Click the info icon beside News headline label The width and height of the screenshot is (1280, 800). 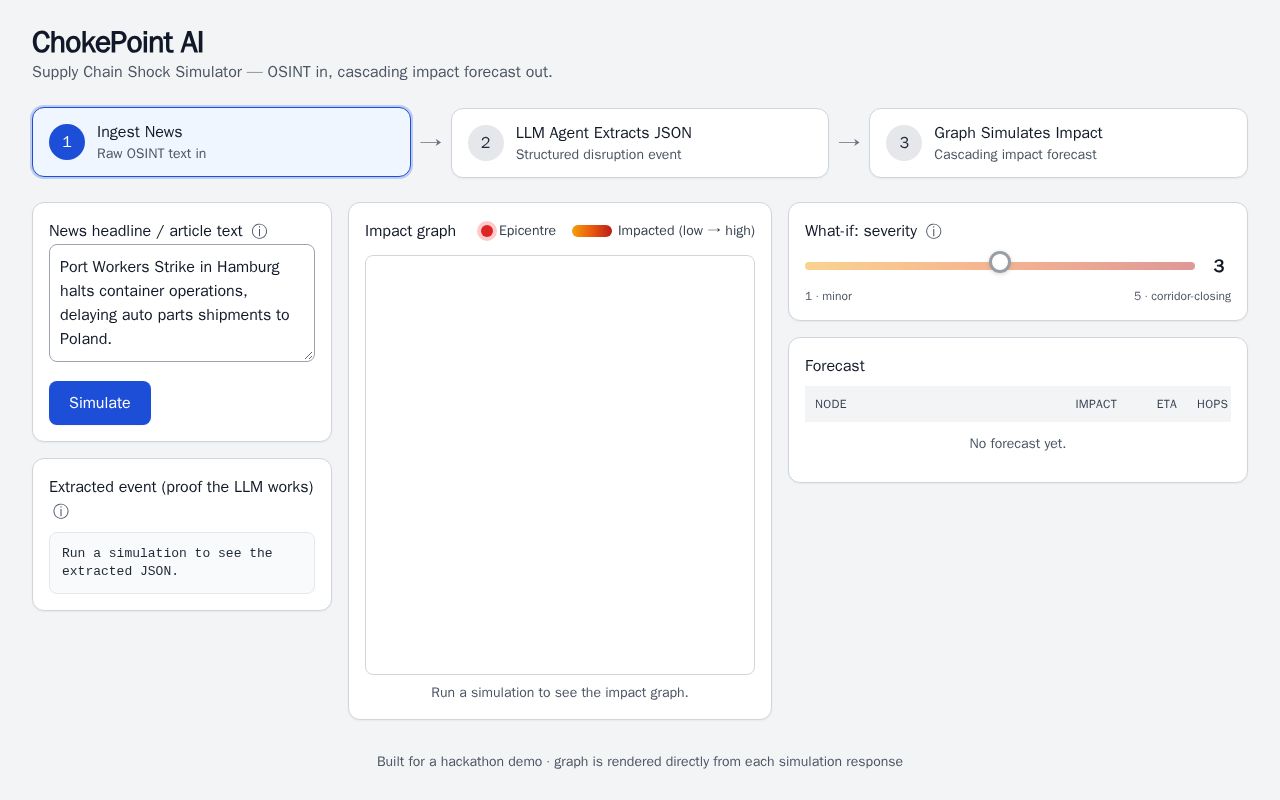pyautogui.click(x=259, y=231)
